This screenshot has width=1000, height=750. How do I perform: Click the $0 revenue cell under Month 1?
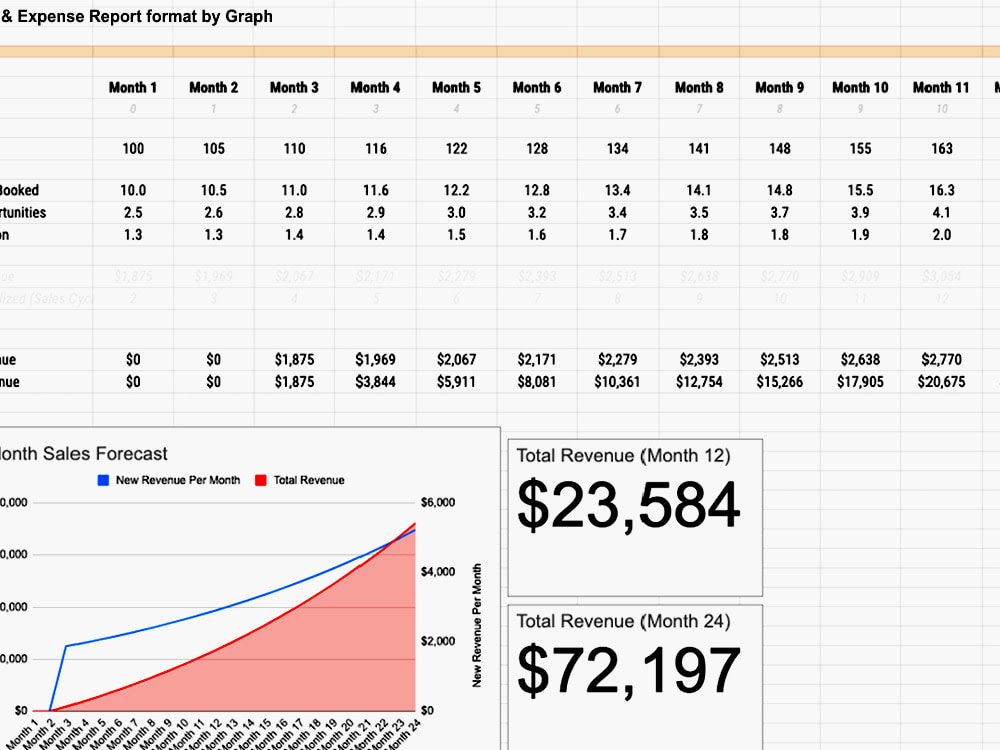click(x=132, y=359)
